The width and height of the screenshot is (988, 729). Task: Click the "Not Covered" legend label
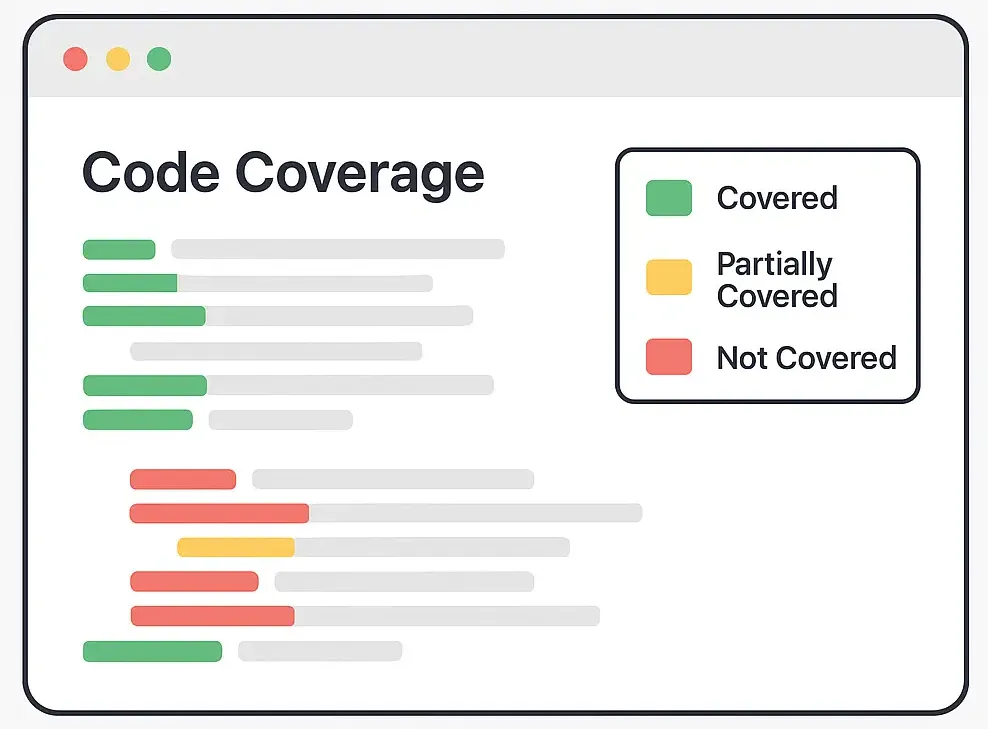806,358
